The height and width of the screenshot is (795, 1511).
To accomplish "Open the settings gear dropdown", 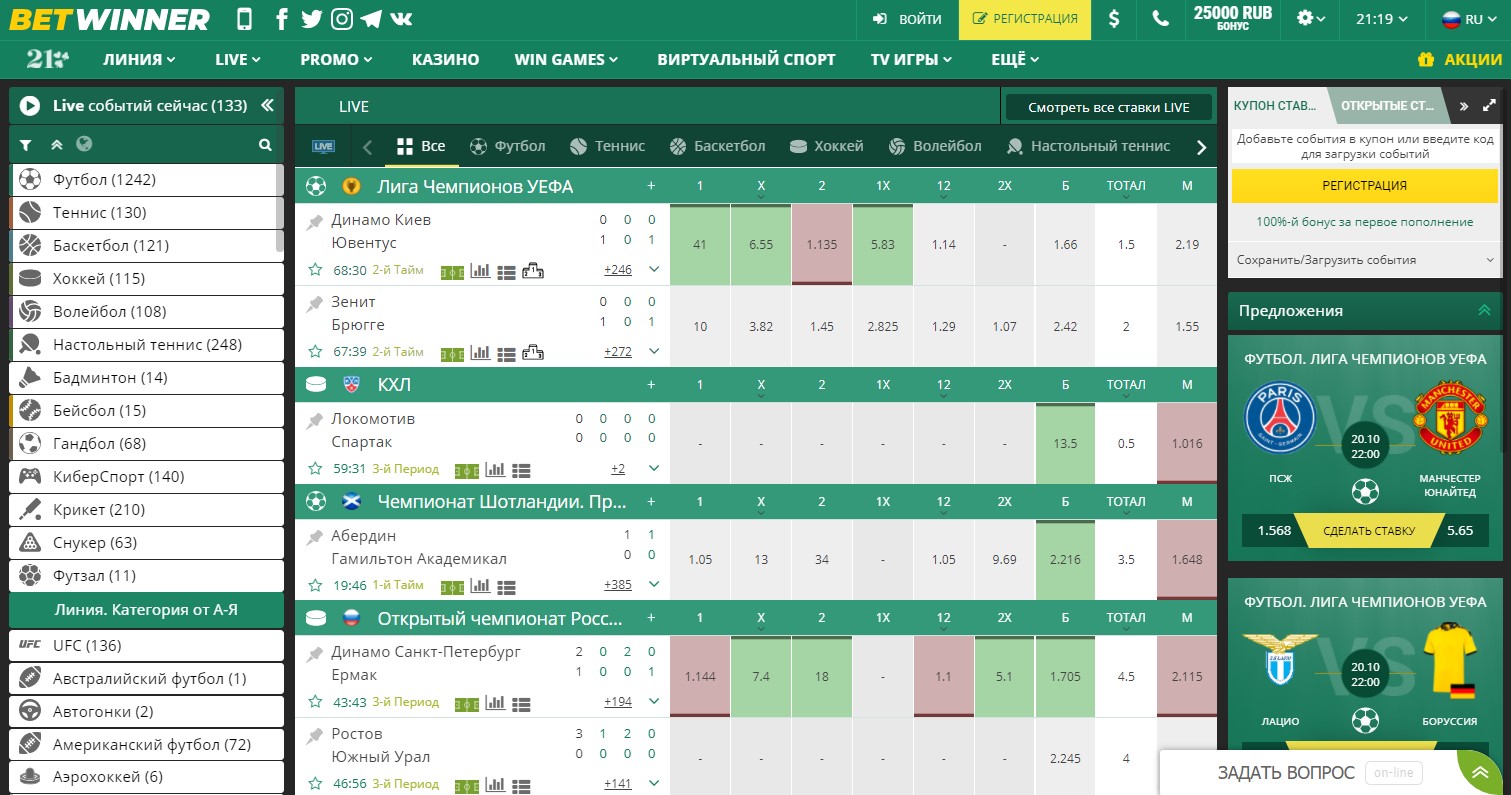I will [x=1311, y=19].
